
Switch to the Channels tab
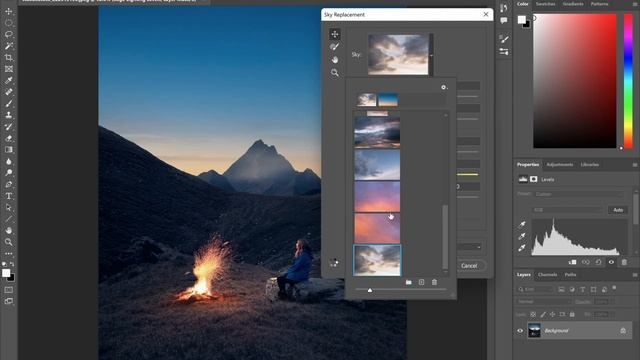click(x=547, y=275)
